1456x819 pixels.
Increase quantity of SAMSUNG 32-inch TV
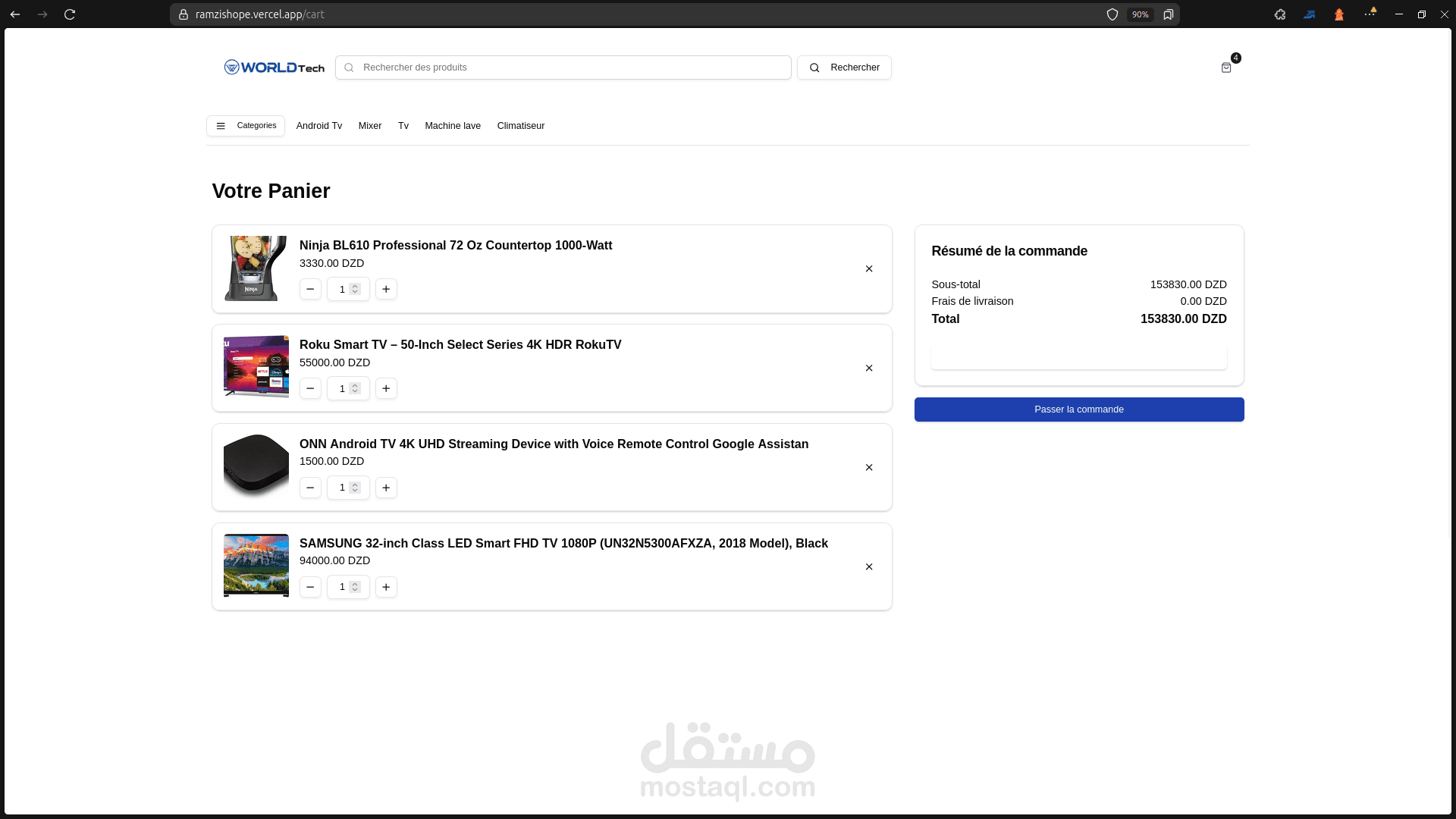point(386,587)
